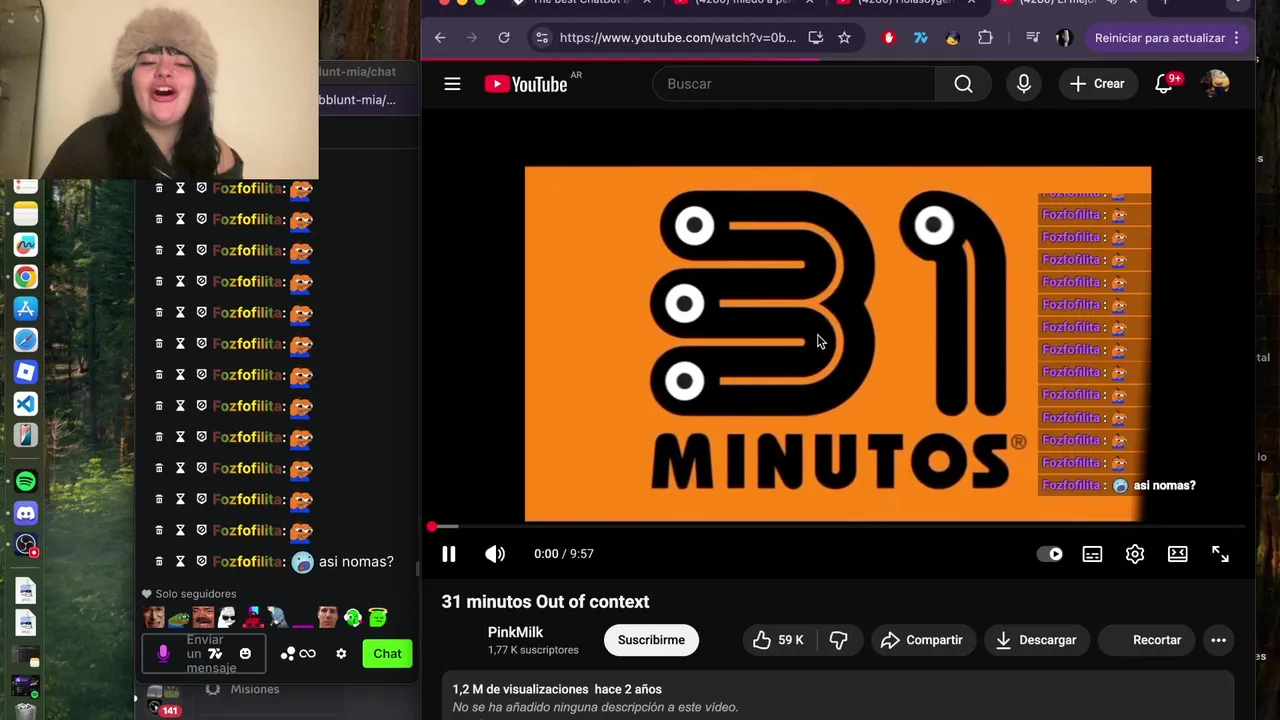Image resolution: width=1280 pixels, height=720 pixels.
Task: Click Fozfofilita name on 'asi nomas?' row
Action: click(247, 562)
